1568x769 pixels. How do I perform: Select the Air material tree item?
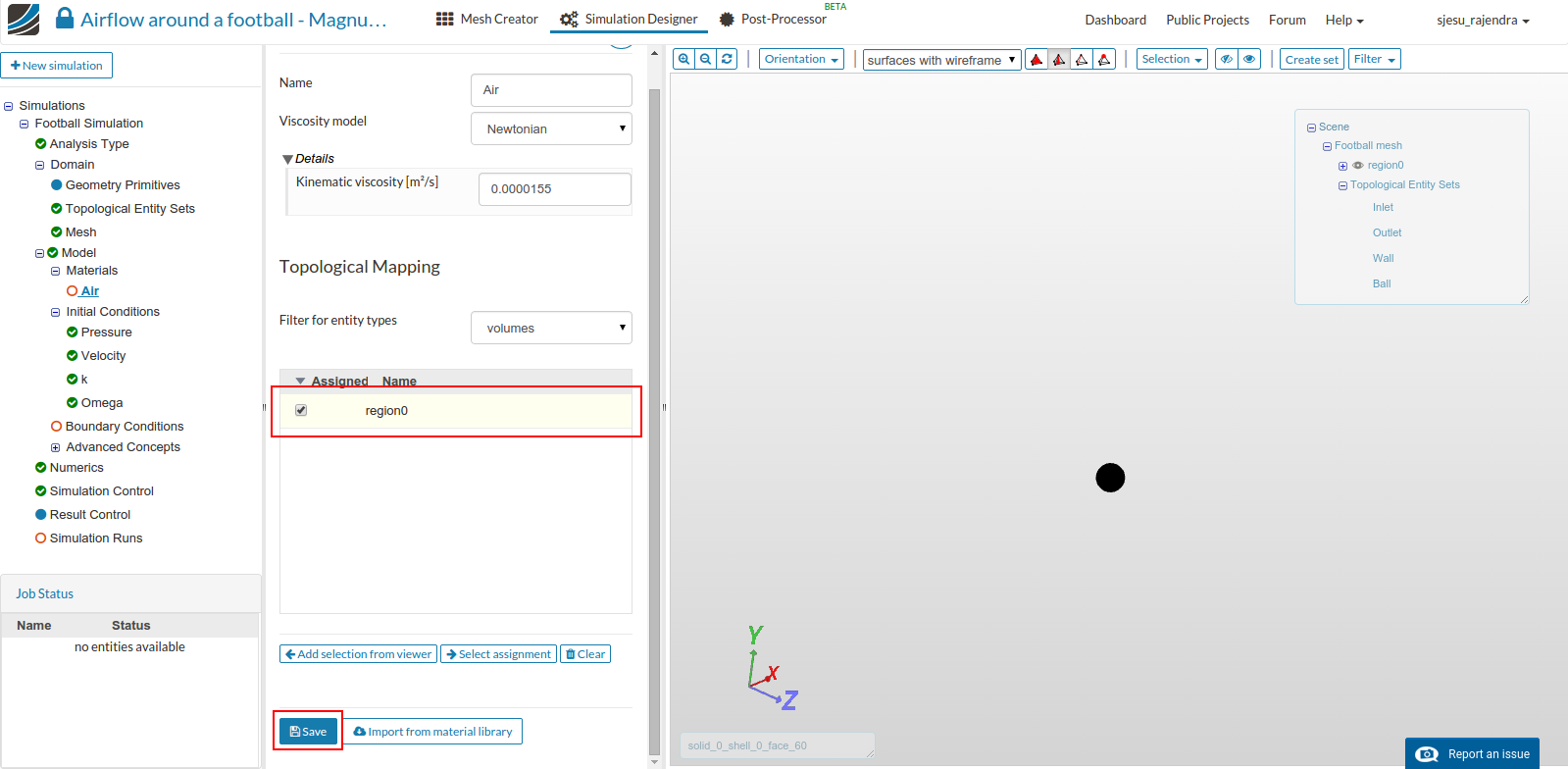(x=89, y=291)
